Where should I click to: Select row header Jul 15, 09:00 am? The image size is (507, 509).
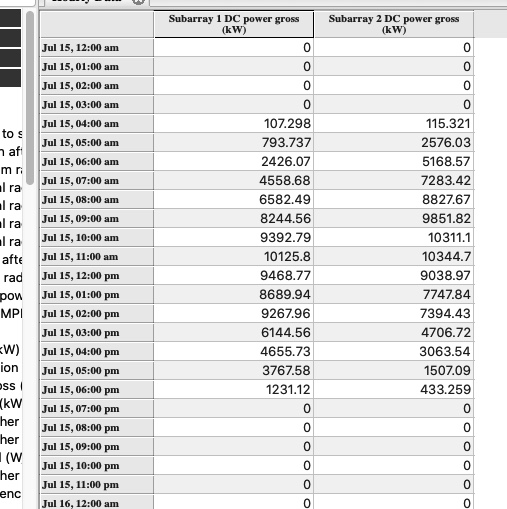(97, 219)
